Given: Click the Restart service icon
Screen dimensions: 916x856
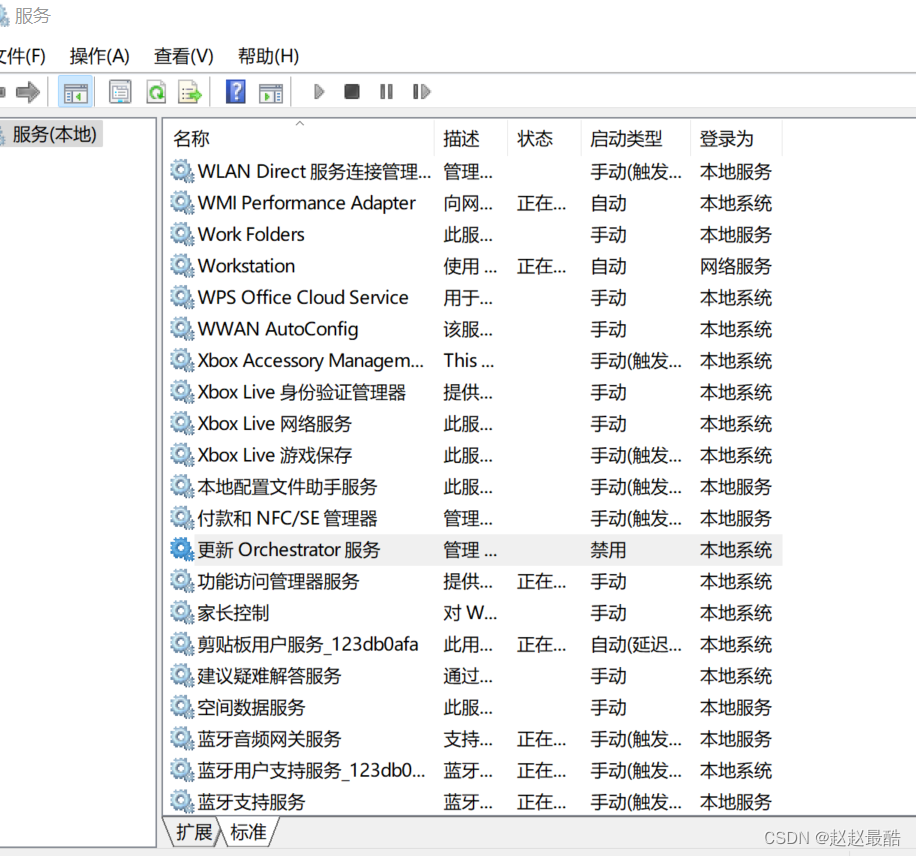Looking at the screenshot, I should tap(421, 92).
